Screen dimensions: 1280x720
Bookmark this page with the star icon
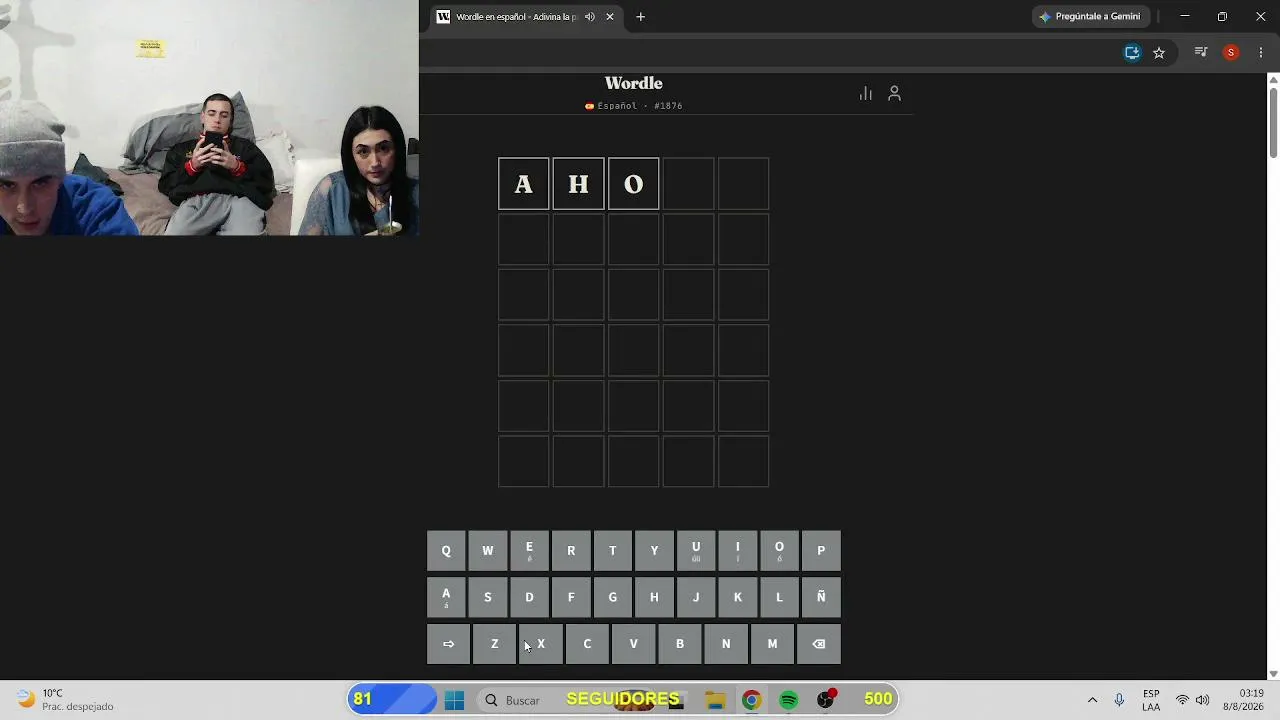(x=1159, y=53)
